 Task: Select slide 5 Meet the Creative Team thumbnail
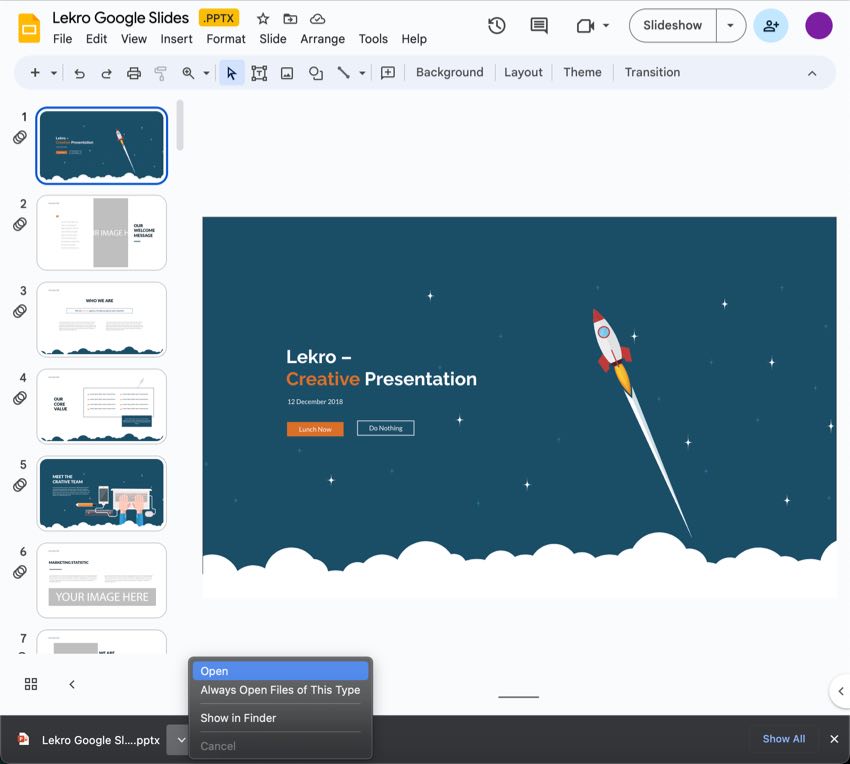[x=101, y=493]
